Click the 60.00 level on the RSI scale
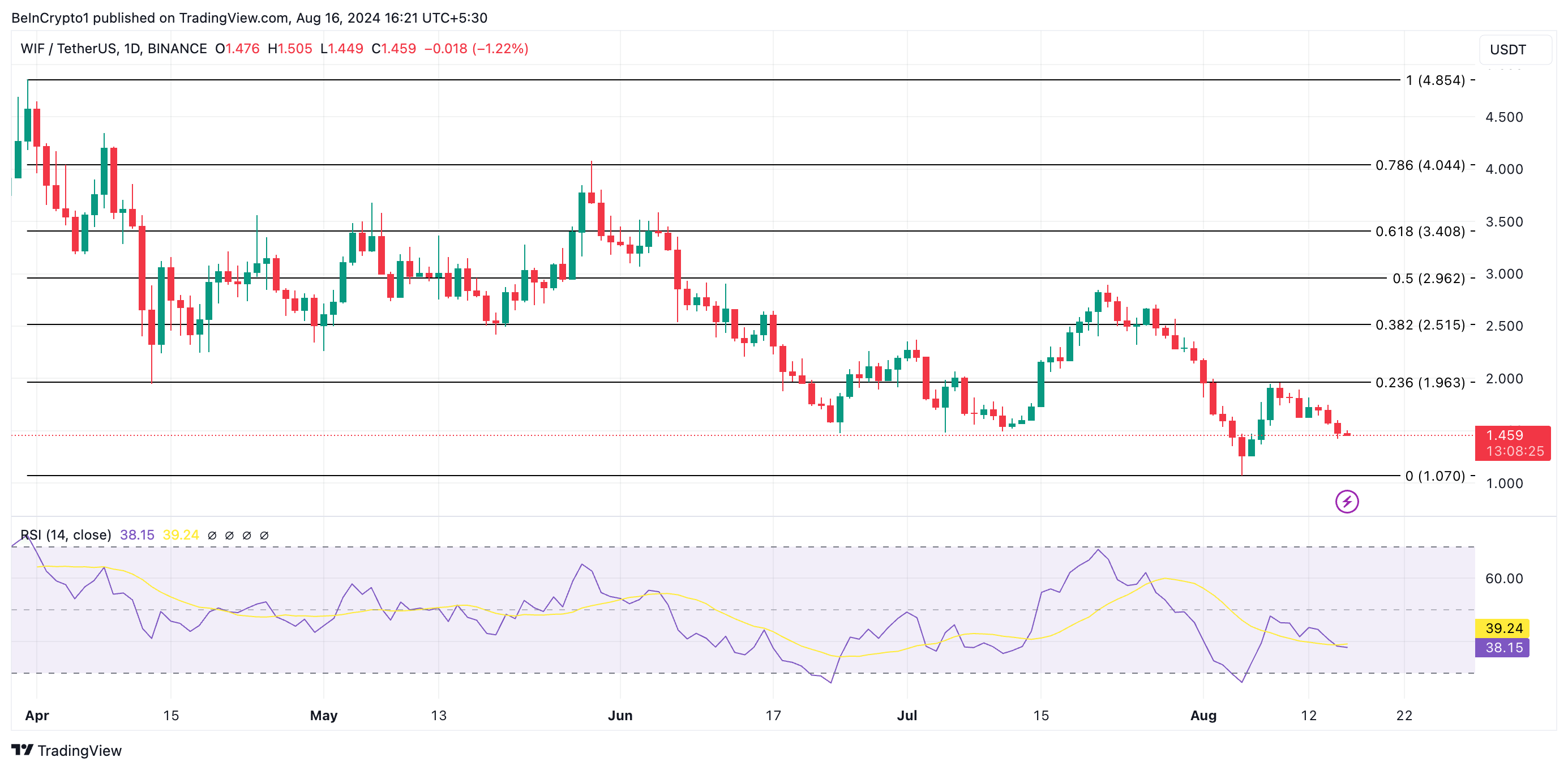Viewport: 1568px width, 770px height. pos(1503,578)
